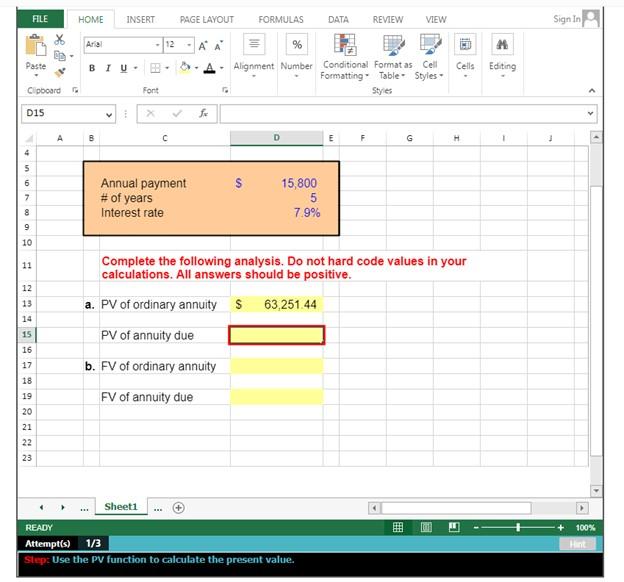Image resolution: width=624 pixels, height=582 pixels.
Task: Open the Number format group
Action: point(296,55)
